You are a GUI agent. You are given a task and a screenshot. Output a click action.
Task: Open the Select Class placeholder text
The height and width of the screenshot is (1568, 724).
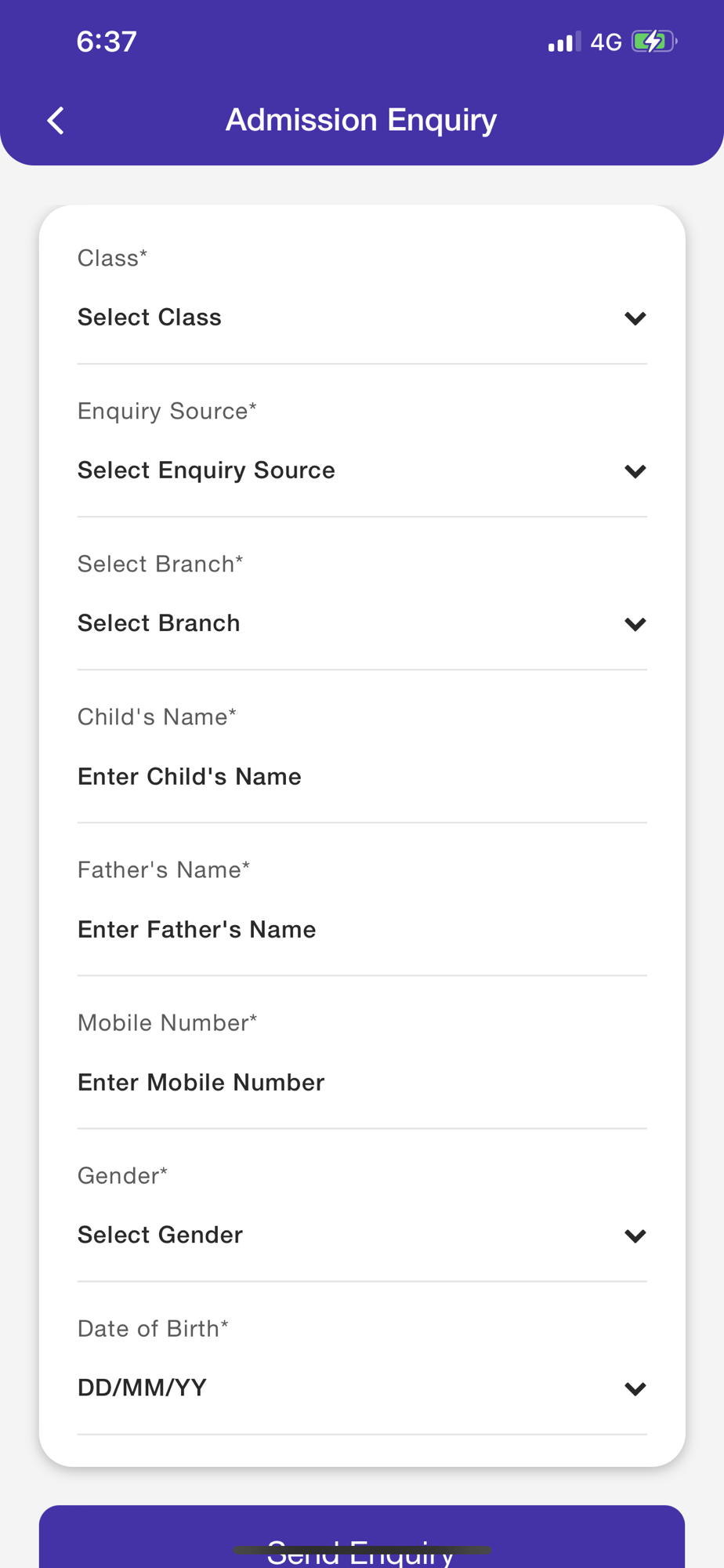[x=150, y=318]
